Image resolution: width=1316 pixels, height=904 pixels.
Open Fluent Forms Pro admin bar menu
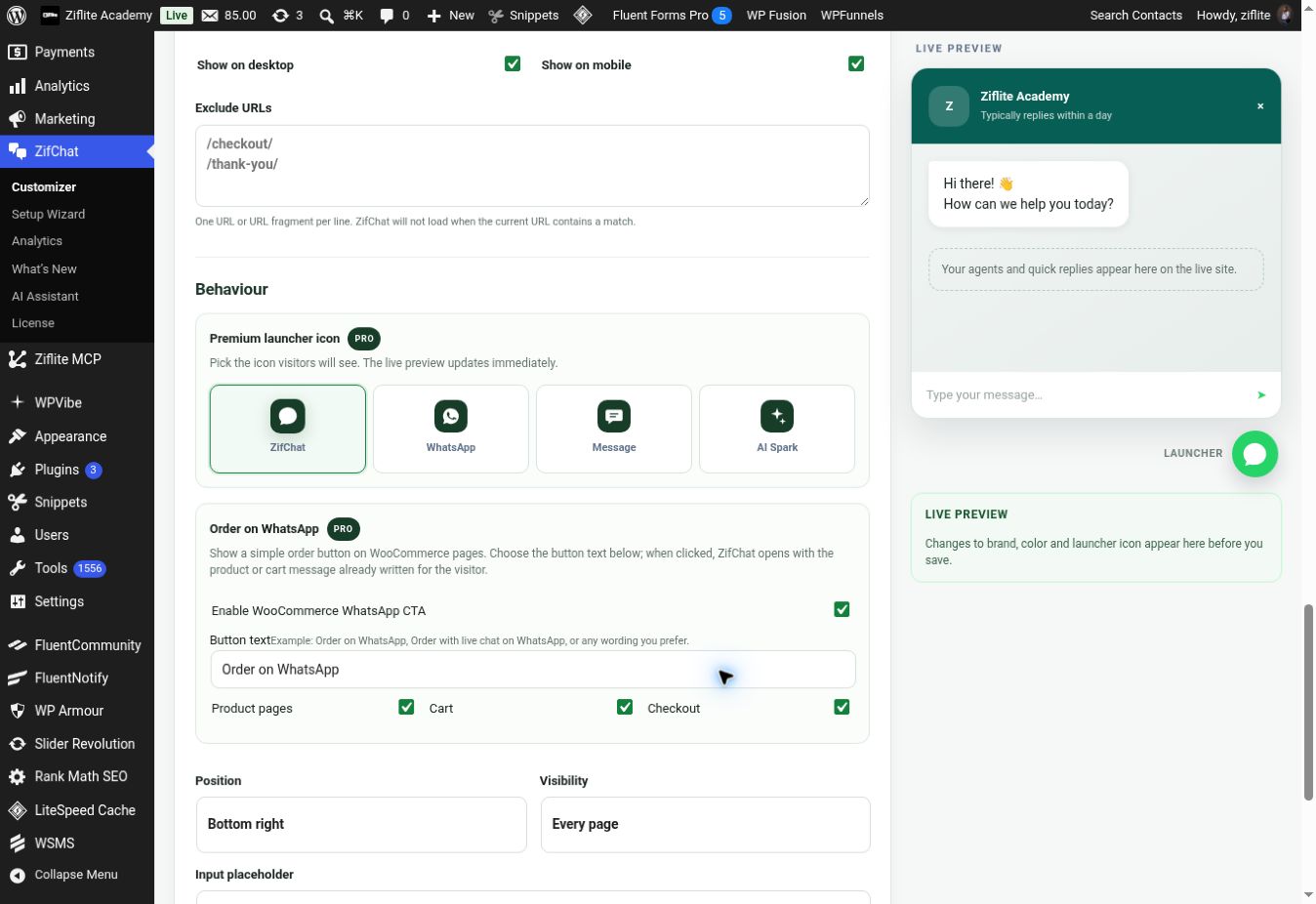(672, 16)
